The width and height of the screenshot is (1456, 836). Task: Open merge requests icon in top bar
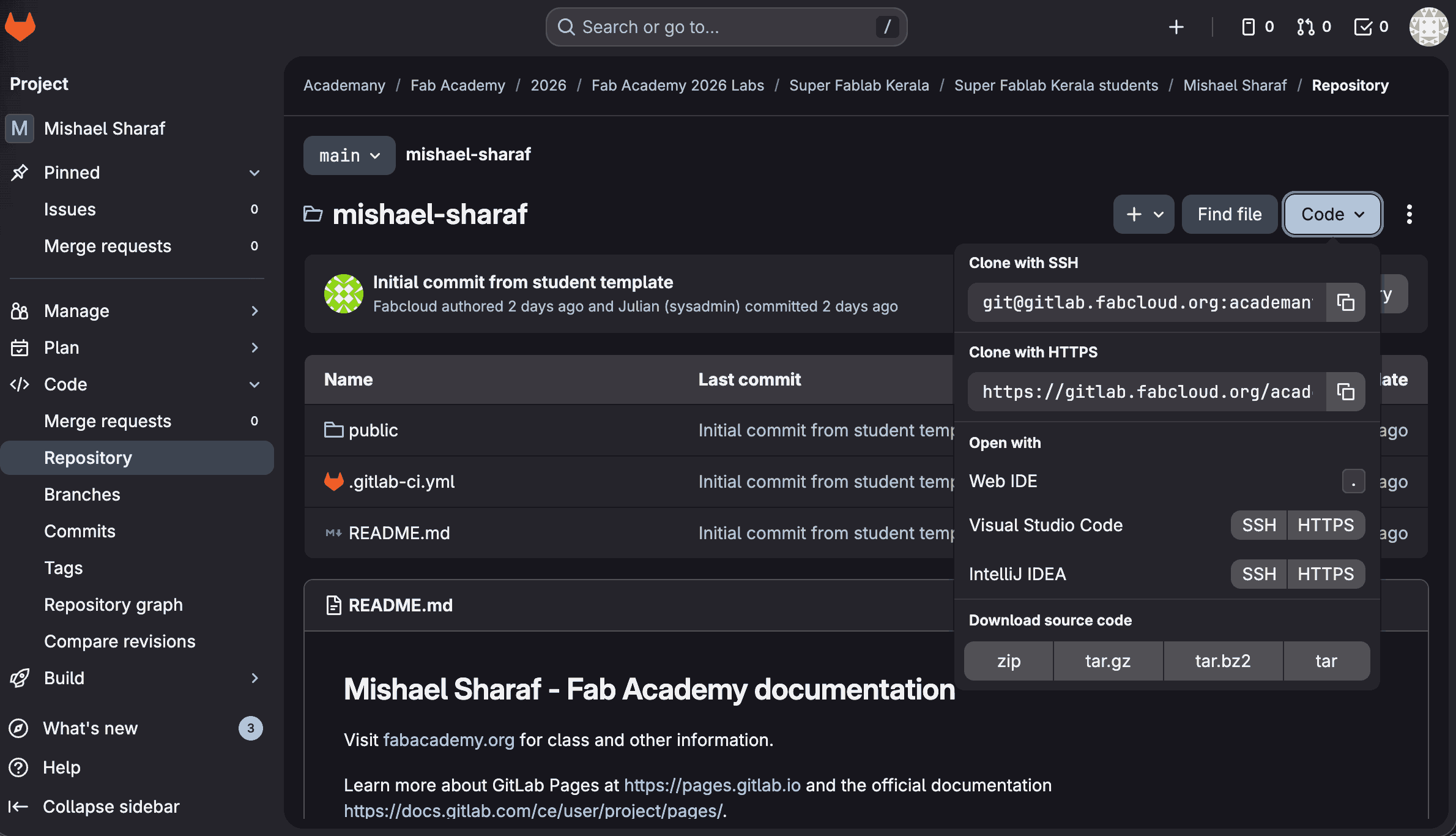pos(1313,27)
